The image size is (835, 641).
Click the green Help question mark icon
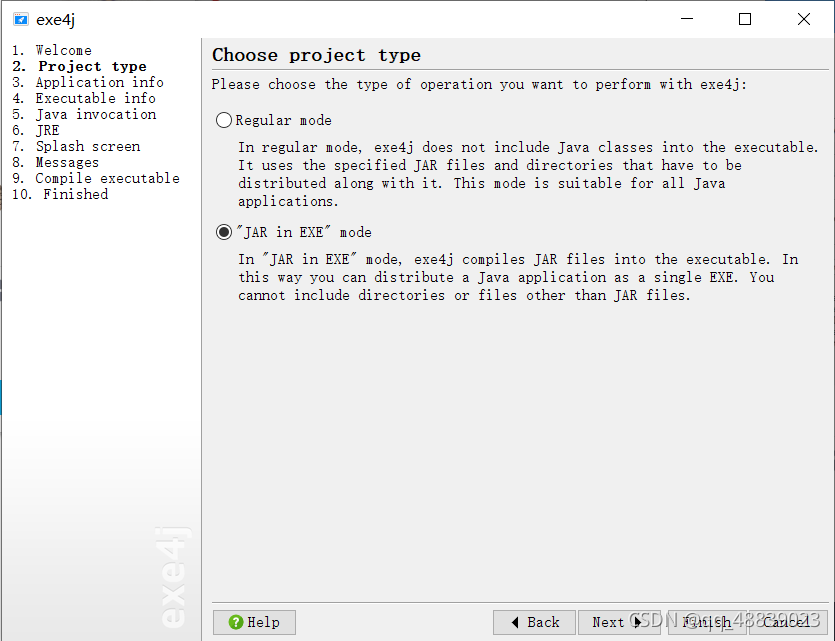(236, 622)
